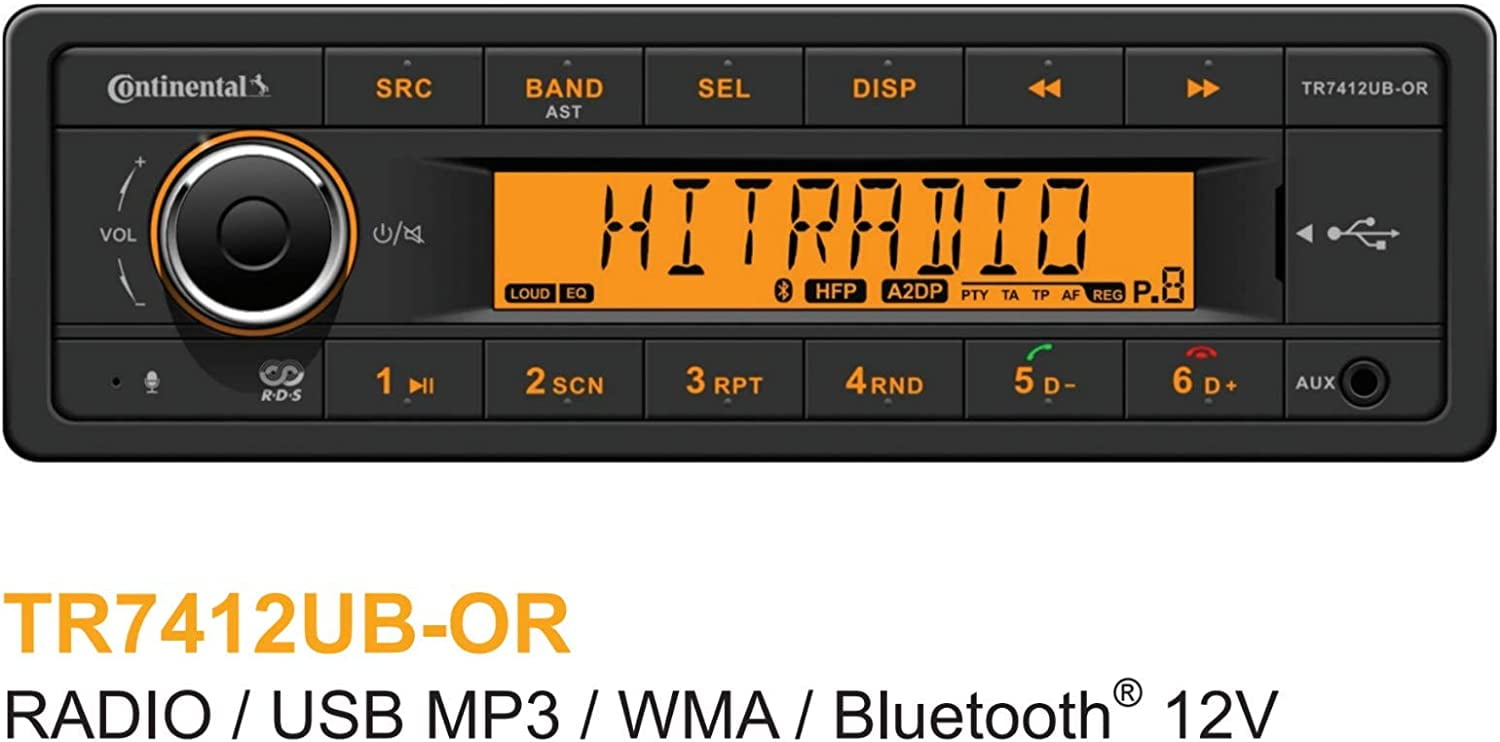The height and width of the screenshot is (742, 1500).
Task: Skip backward with the rewind button
Action: click(x=1044, y=88)
